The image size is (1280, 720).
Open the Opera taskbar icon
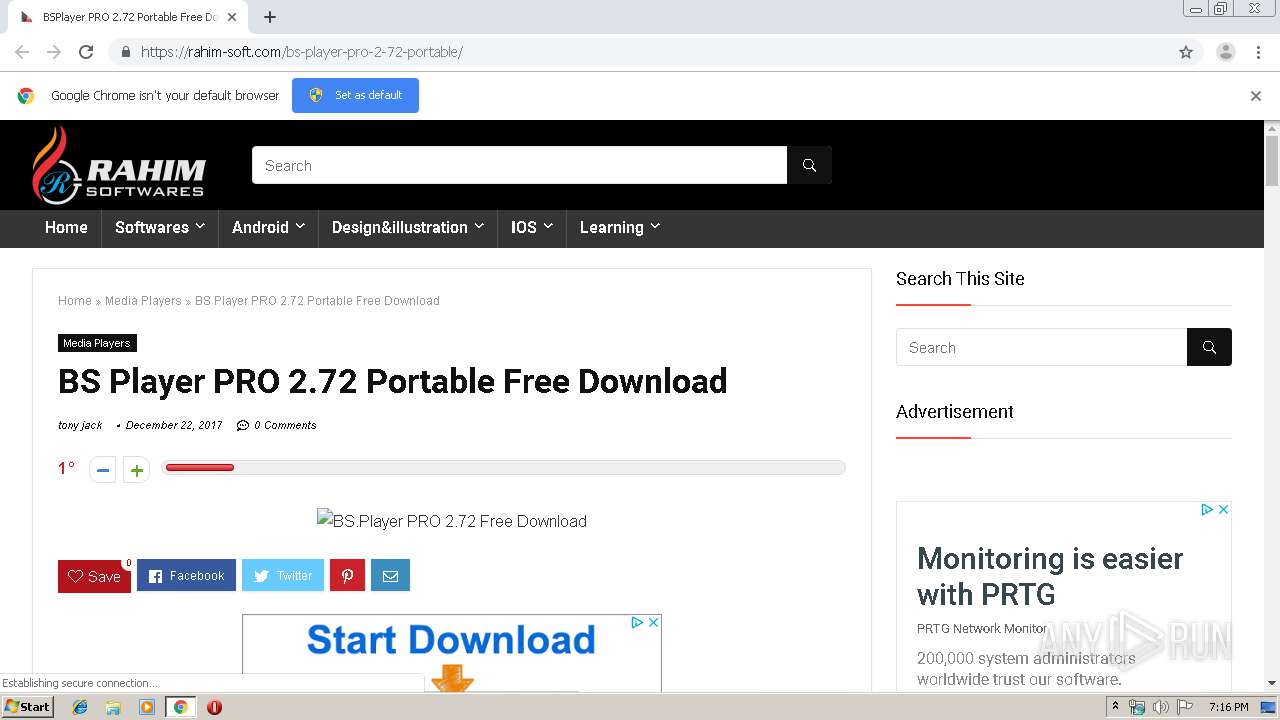pyautogui.click(x=214, y=707)
